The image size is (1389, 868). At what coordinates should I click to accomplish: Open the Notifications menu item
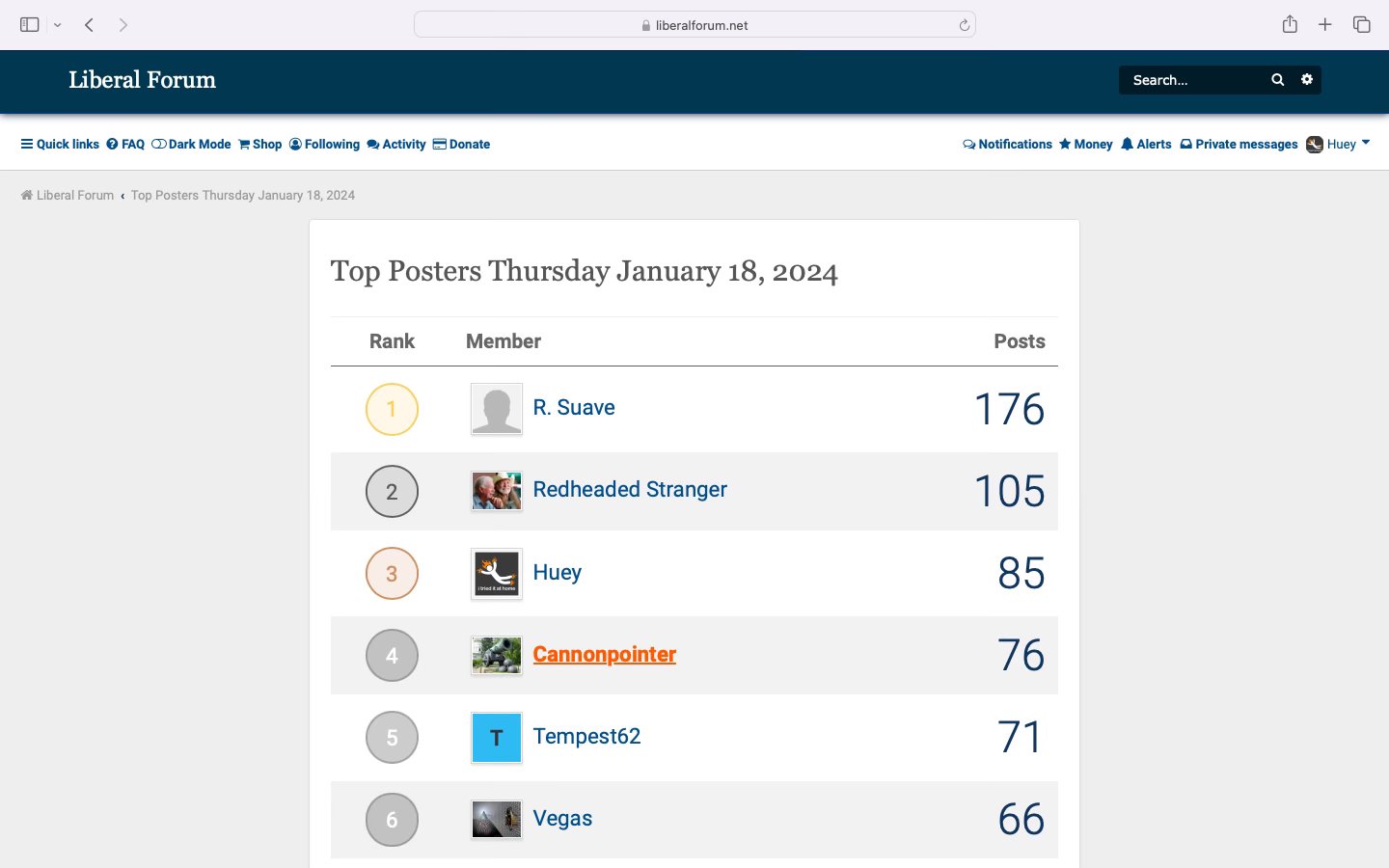pyautogui.click(x=1007, y=145)
